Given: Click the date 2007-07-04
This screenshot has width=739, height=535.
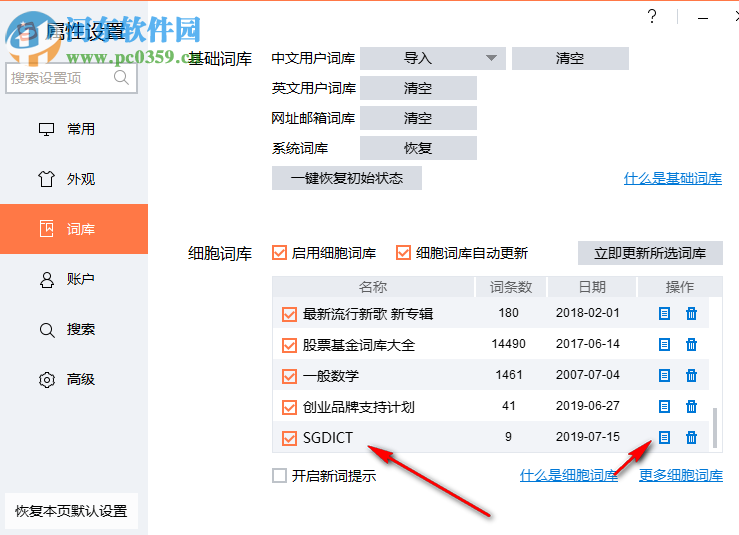Looking at the screenshot, I should [588, 375].
